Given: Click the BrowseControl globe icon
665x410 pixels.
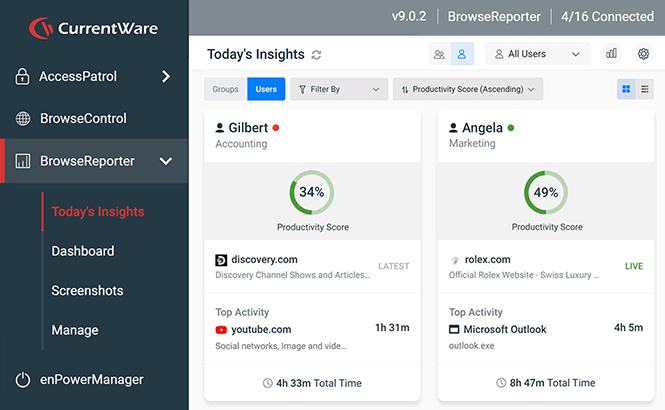Looking at the screenshot, I should coord(23,118).
